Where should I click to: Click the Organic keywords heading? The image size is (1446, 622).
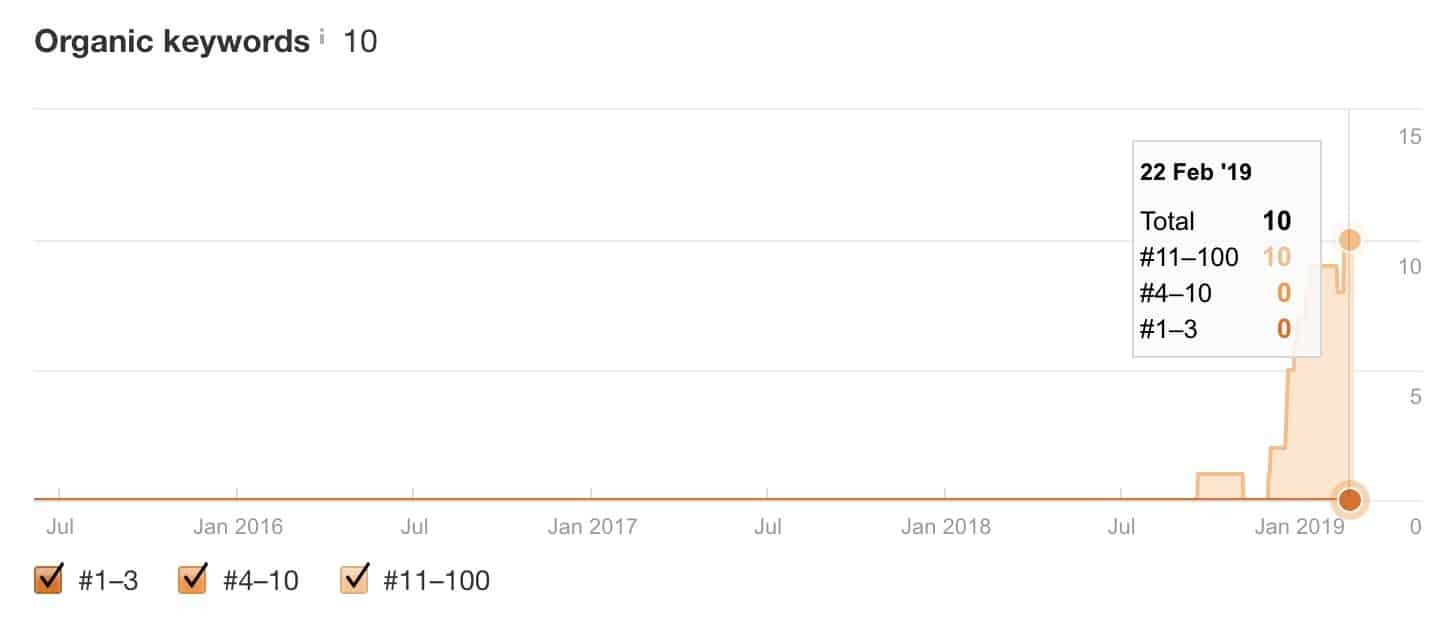click(x=172, y=42)
